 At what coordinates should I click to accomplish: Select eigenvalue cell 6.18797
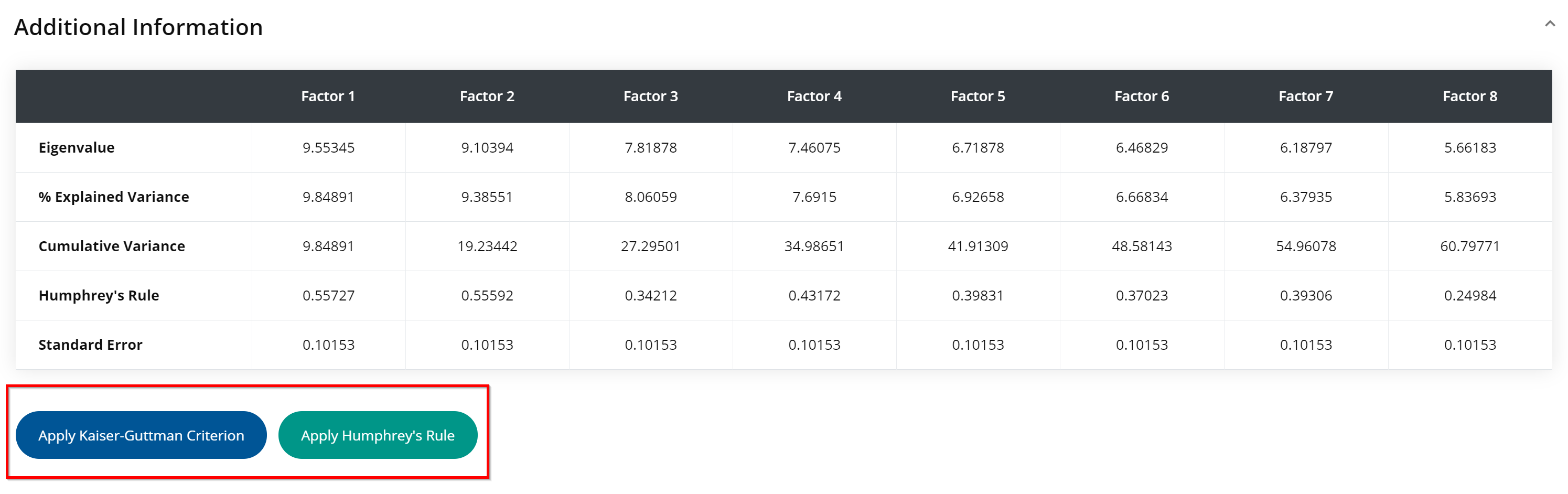[x=1306, y=147]
